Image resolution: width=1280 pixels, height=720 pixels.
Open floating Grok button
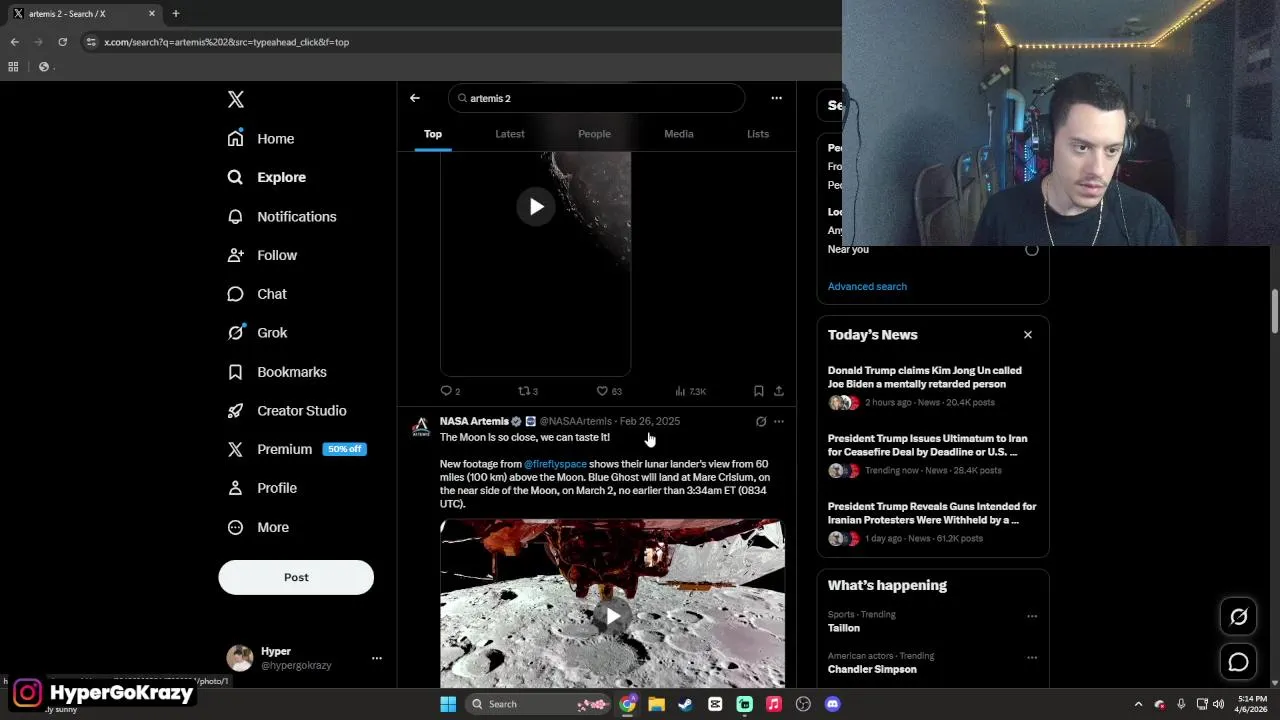point(1238,617)
